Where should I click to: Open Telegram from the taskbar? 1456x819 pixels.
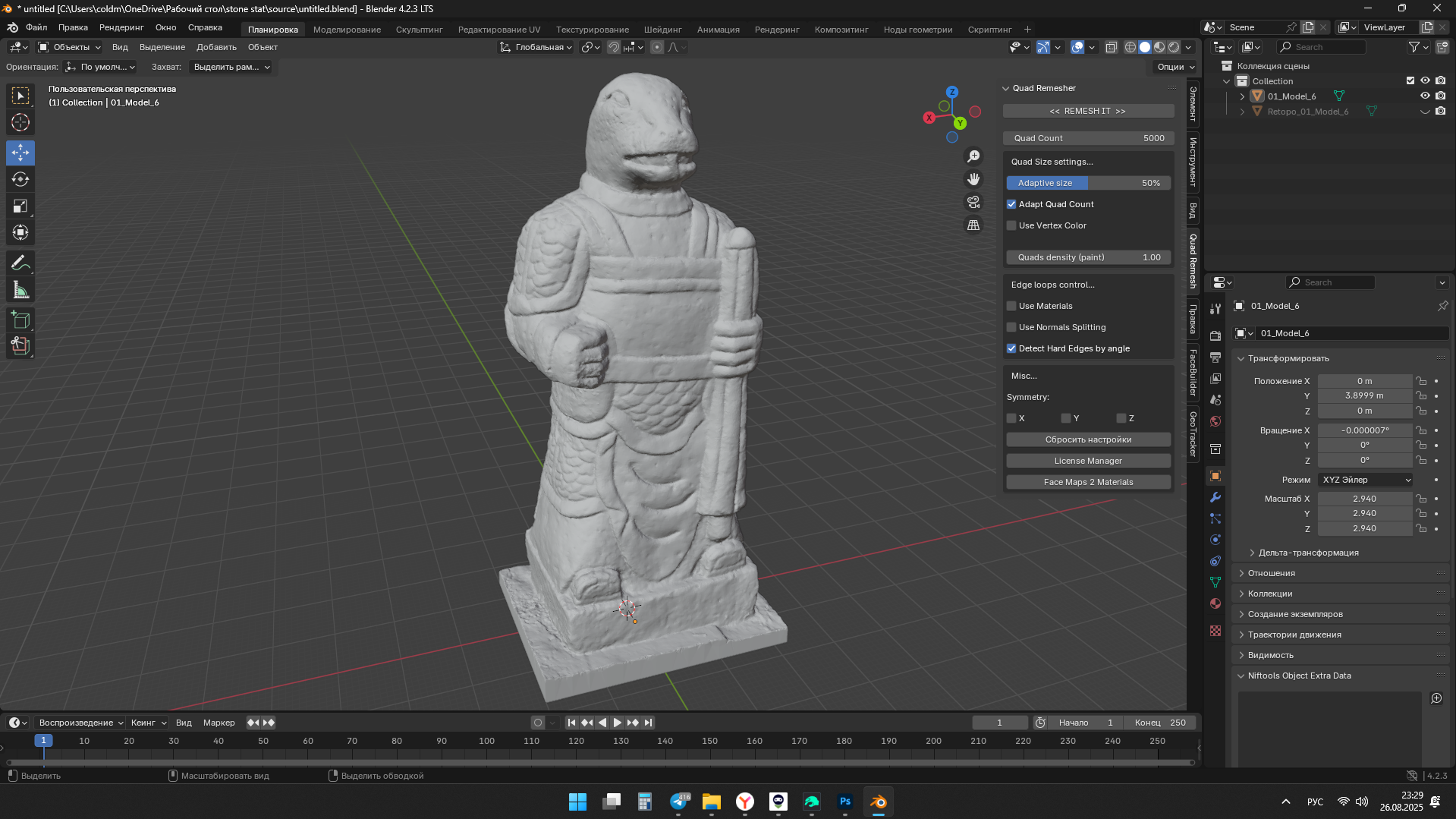(679, 802)
